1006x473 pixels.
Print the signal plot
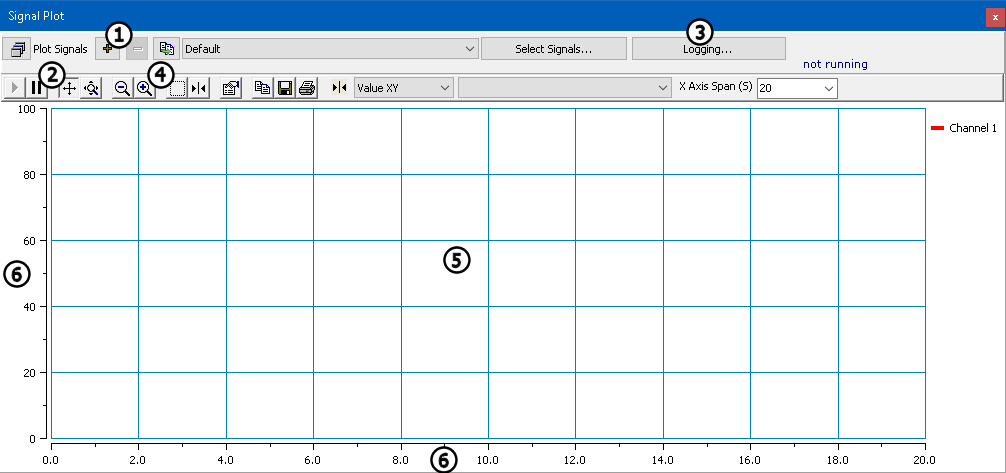(306, 88)
